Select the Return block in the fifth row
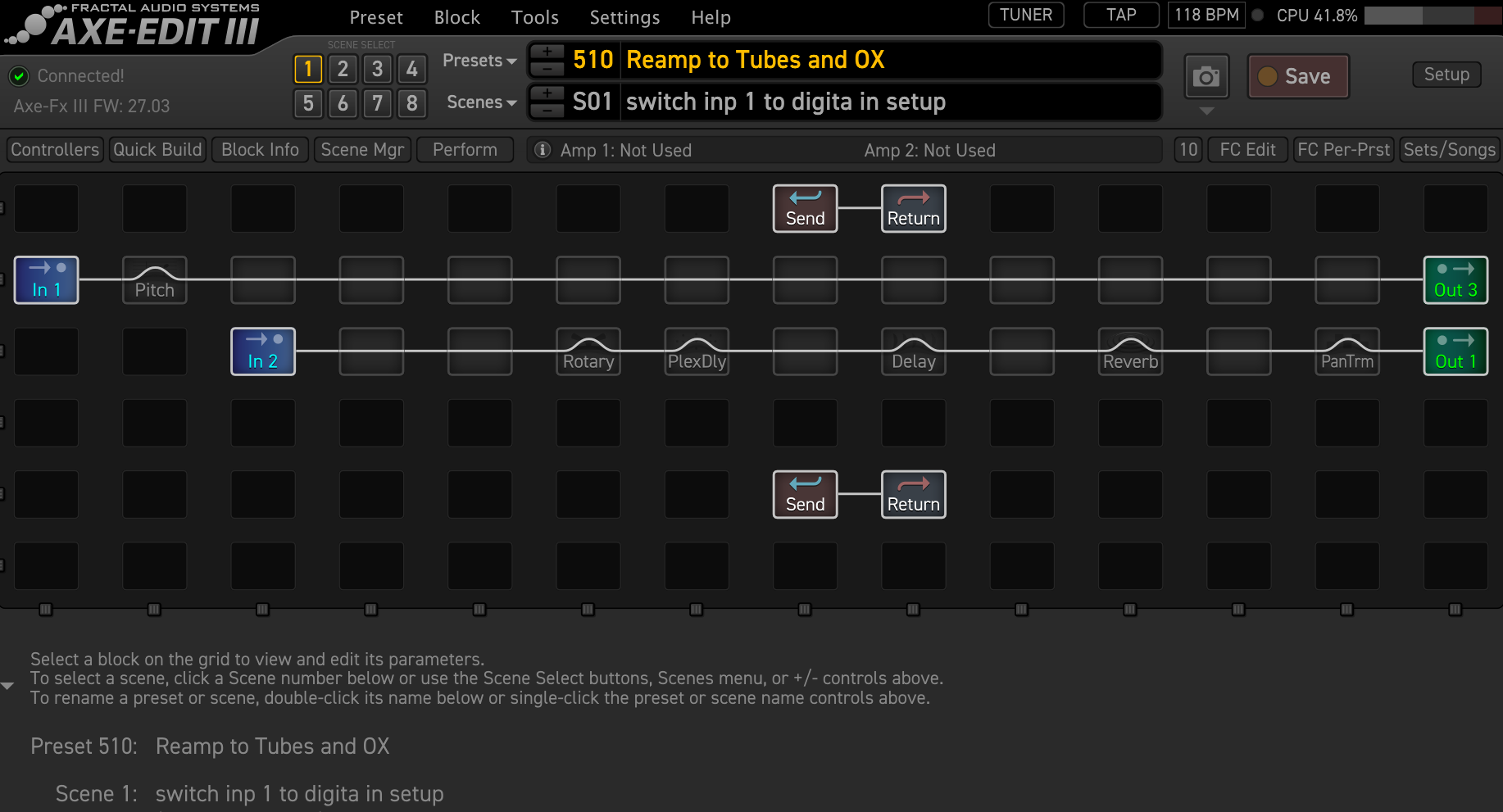This screenshot has height=812, width=1503. click(x=914, y=495)
